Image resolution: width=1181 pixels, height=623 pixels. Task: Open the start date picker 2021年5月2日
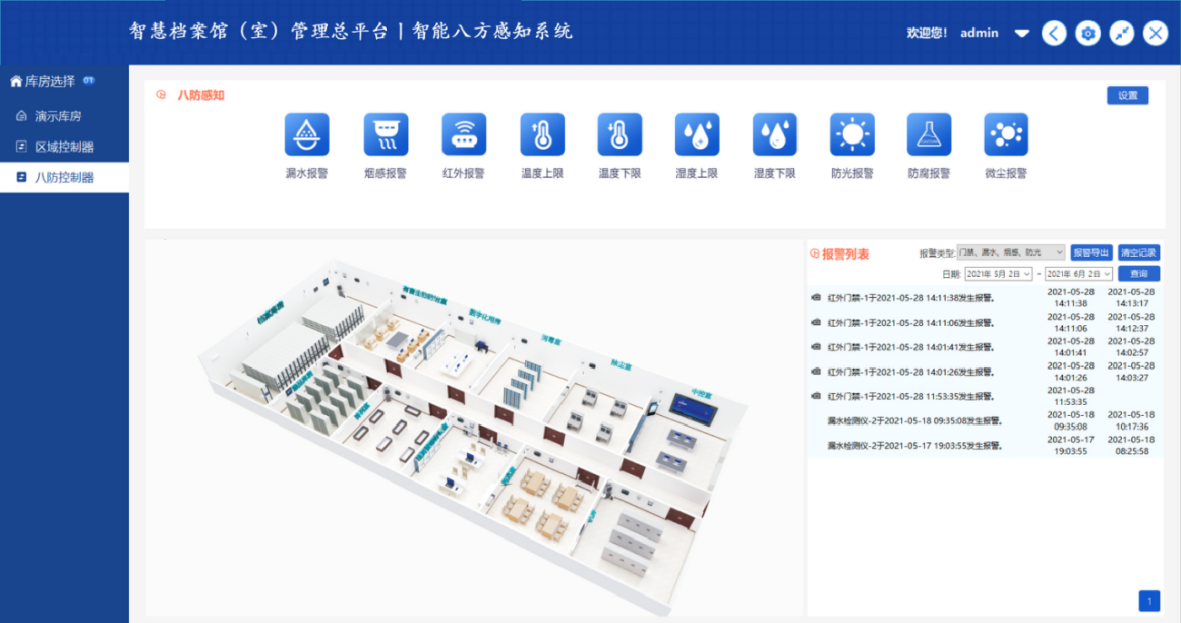999,274
